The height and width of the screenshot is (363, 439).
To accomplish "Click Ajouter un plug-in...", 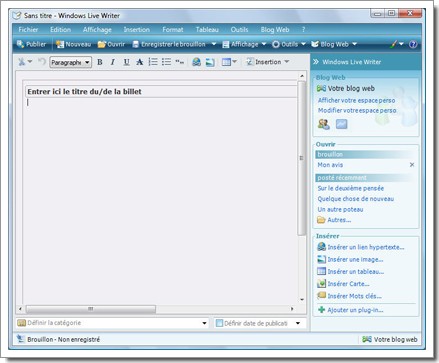I will tap(351, 310).
